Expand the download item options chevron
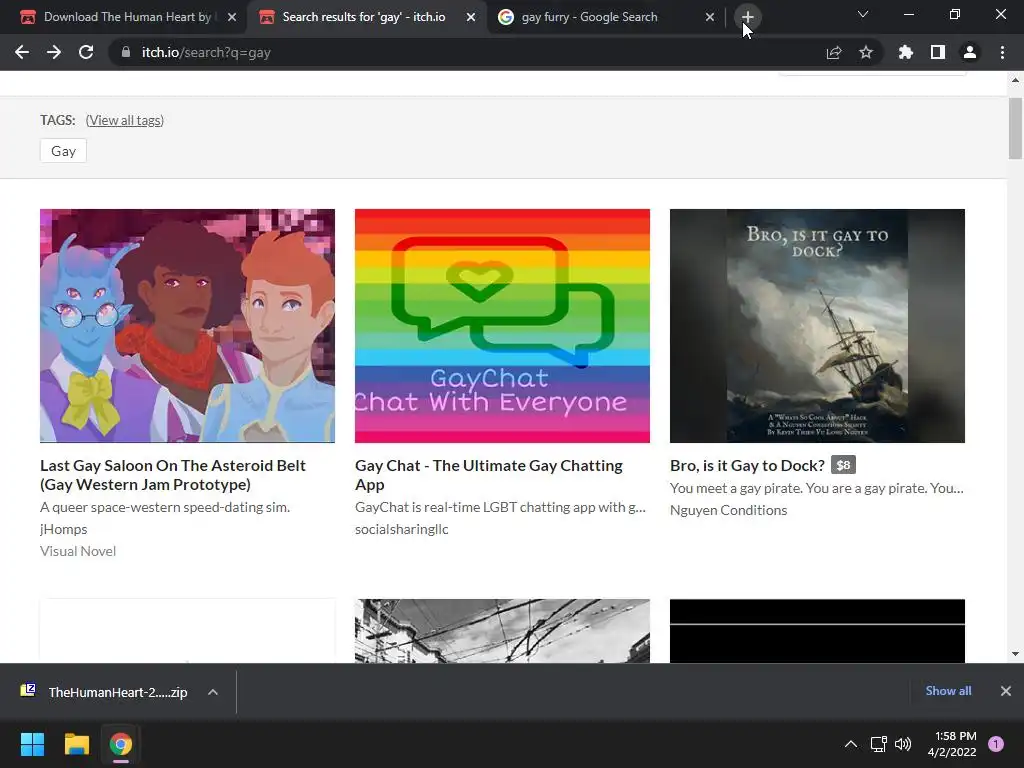 point(213,692)
